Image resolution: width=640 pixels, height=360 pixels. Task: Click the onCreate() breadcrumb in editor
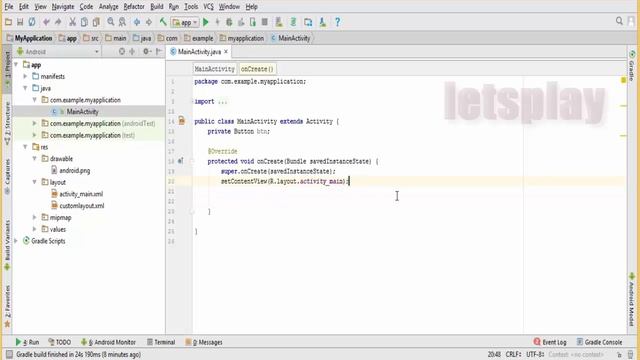coord(257,69)
